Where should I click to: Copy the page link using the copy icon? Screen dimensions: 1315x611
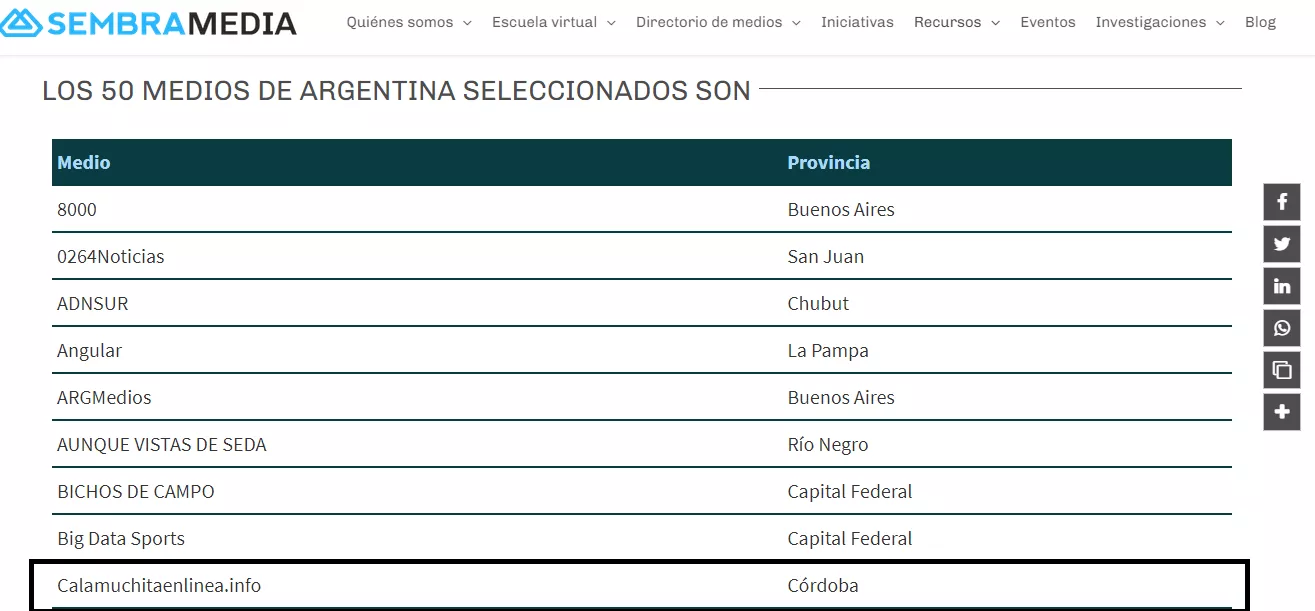pos(1281,369)
